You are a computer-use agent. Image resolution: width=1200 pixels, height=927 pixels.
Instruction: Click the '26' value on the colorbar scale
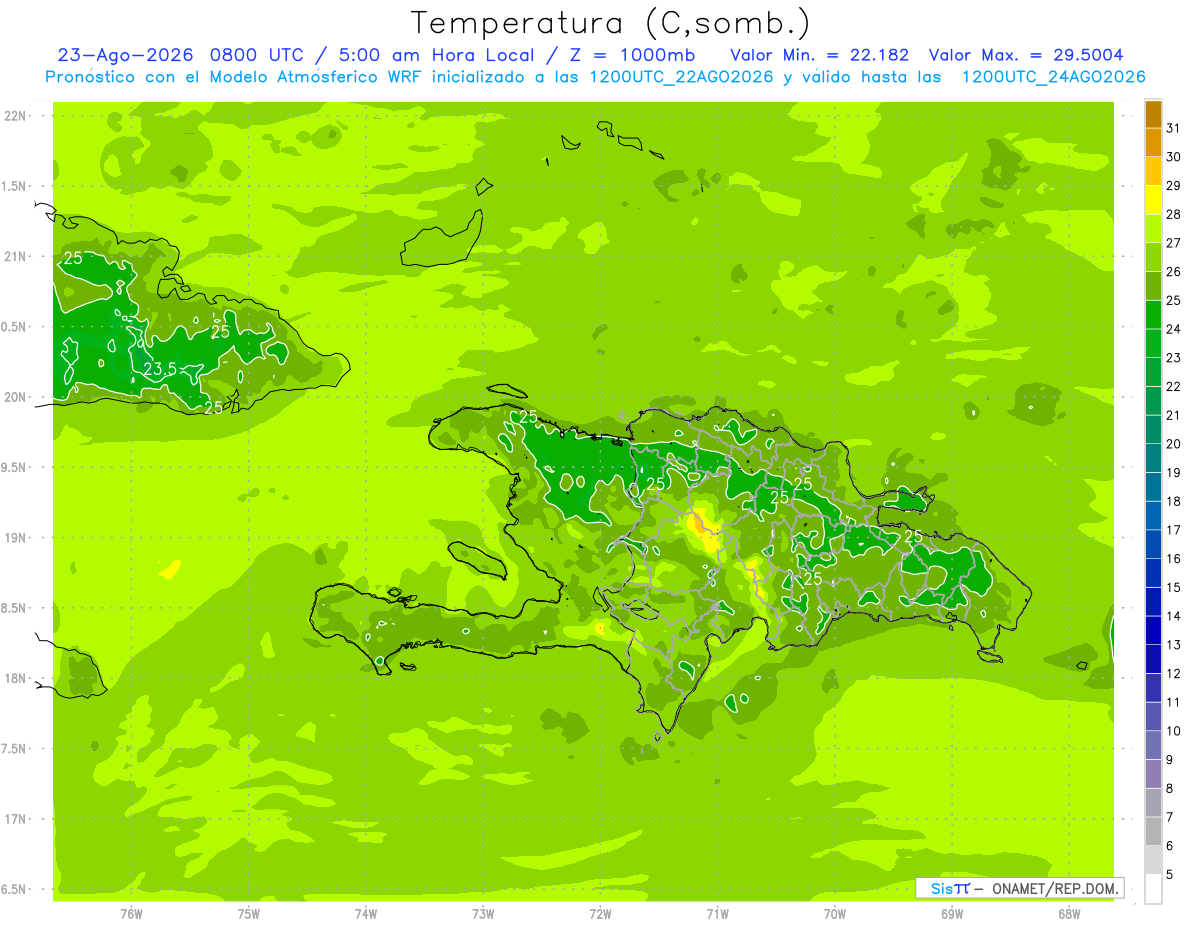point(1173,271)
